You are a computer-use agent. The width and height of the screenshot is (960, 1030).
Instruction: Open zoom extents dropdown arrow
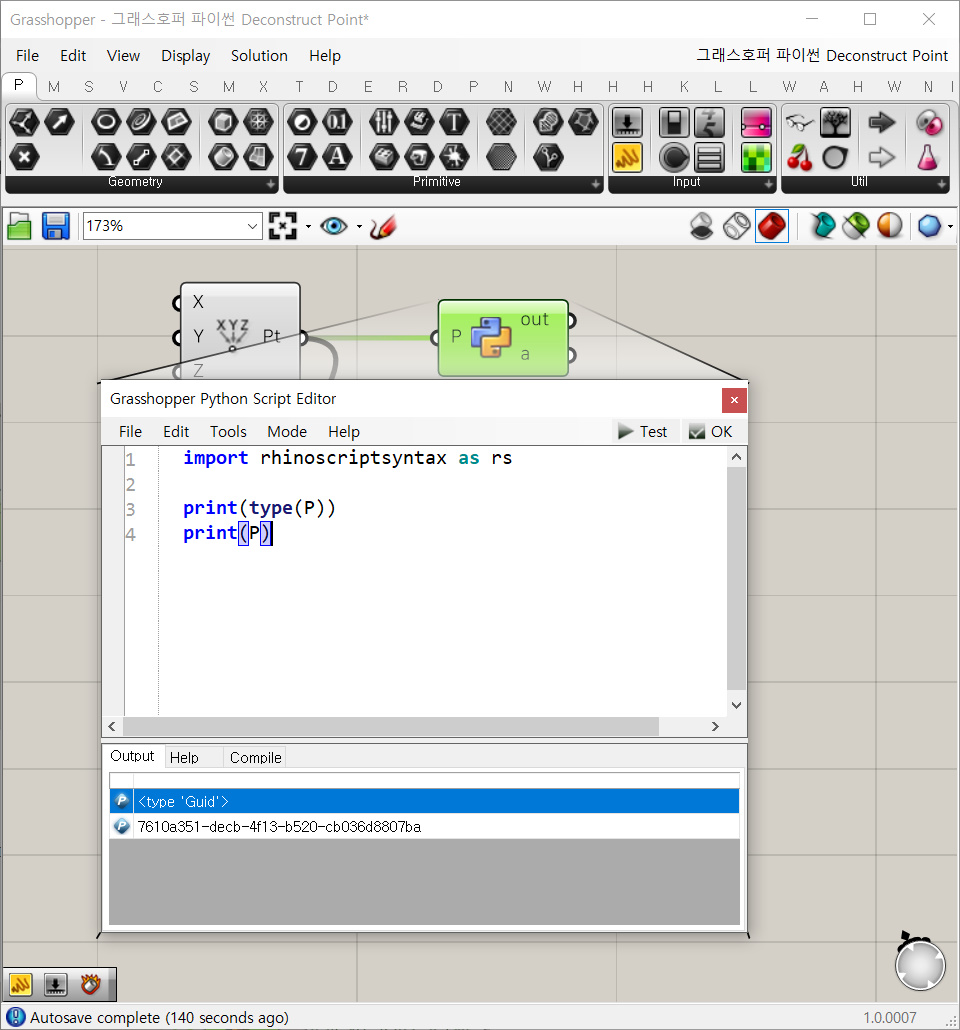pyautogui.click(x=308, y=227)
